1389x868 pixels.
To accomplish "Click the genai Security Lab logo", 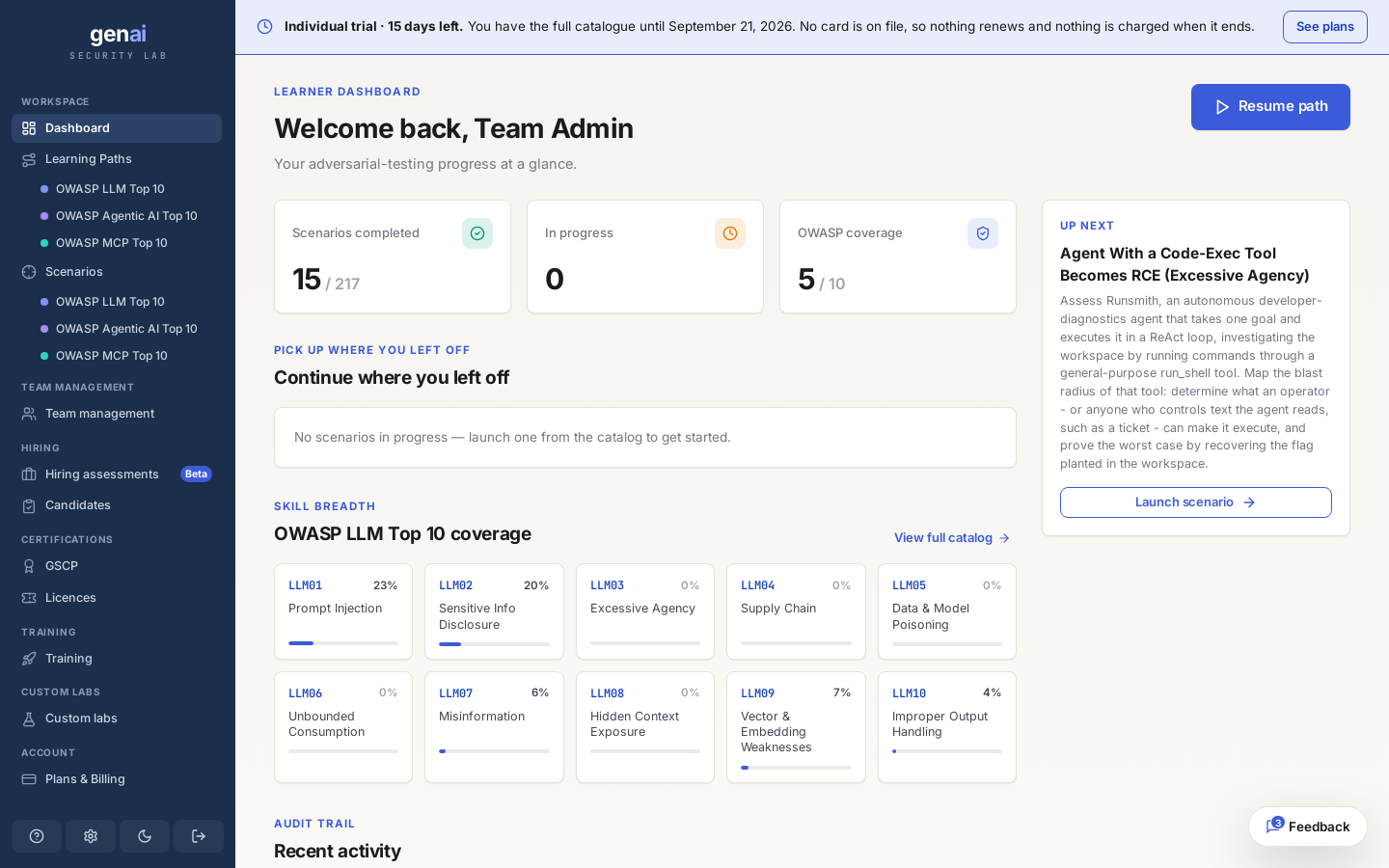I will [x=118, y=42].
